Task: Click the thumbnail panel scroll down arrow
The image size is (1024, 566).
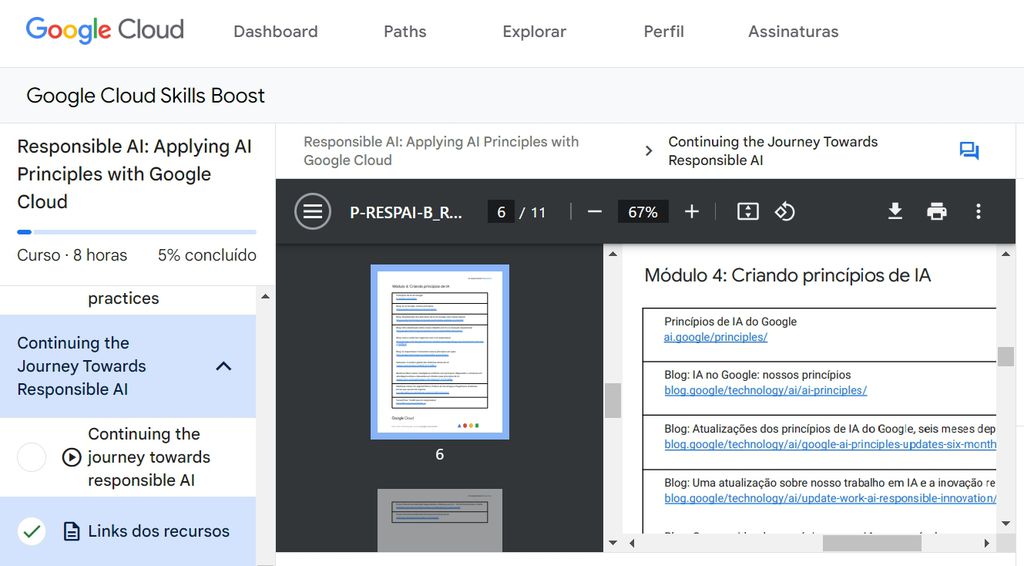Action: click(613, 542)
